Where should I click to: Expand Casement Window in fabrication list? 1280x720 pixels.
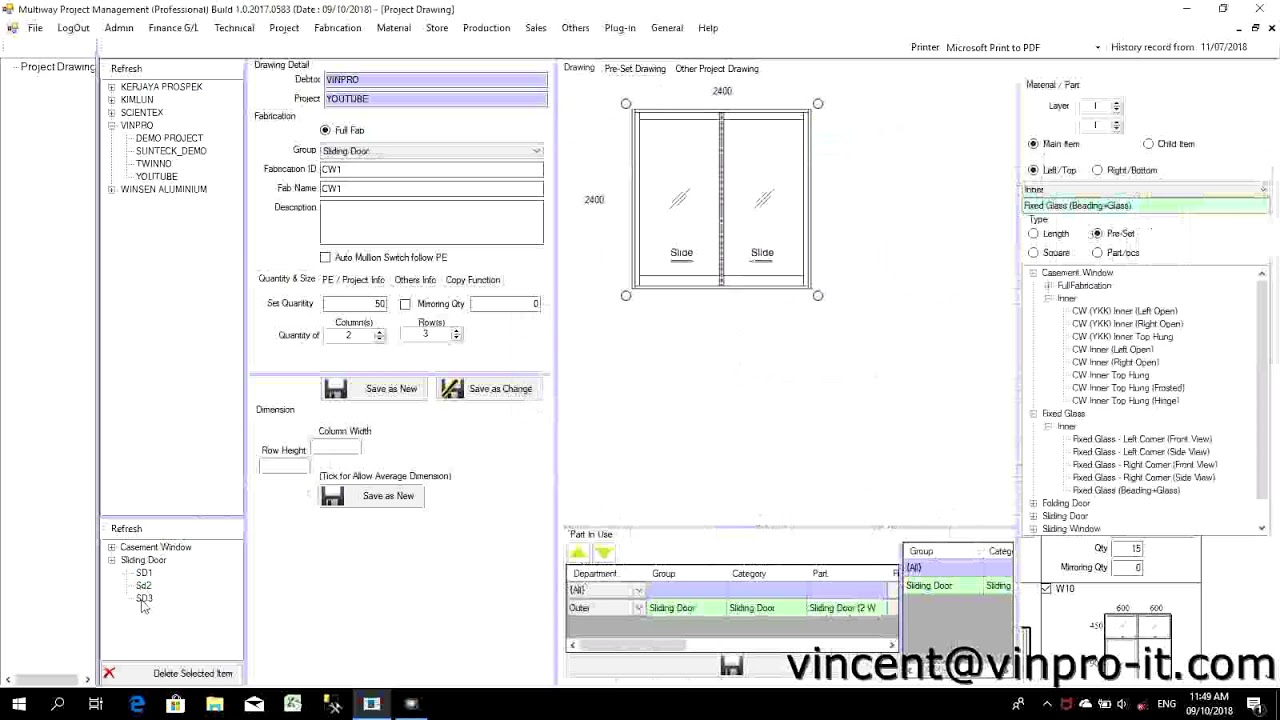coord(112,547)
